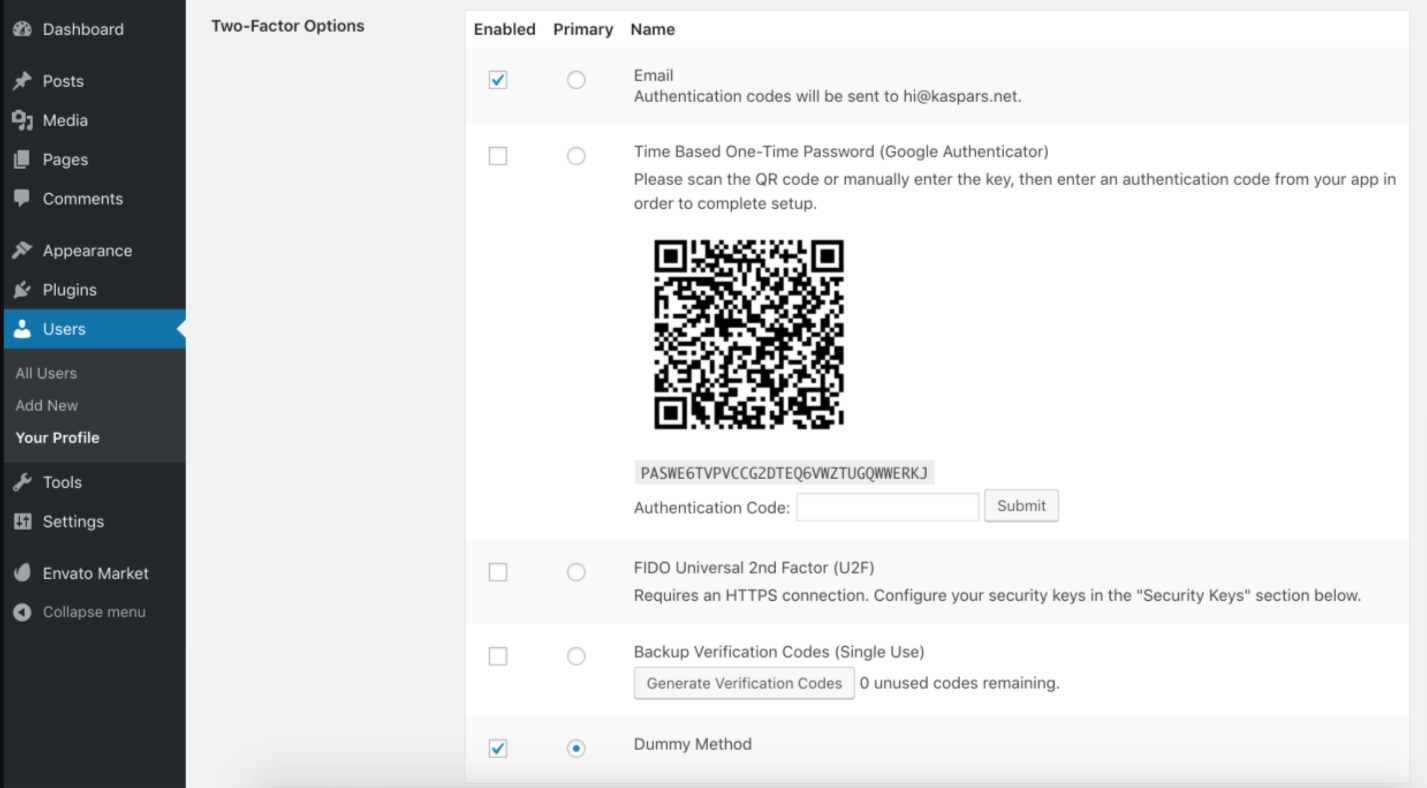This screenshot has height=788, width=1427.
Task: Click the Primary column header
Action: pos(583,29)
